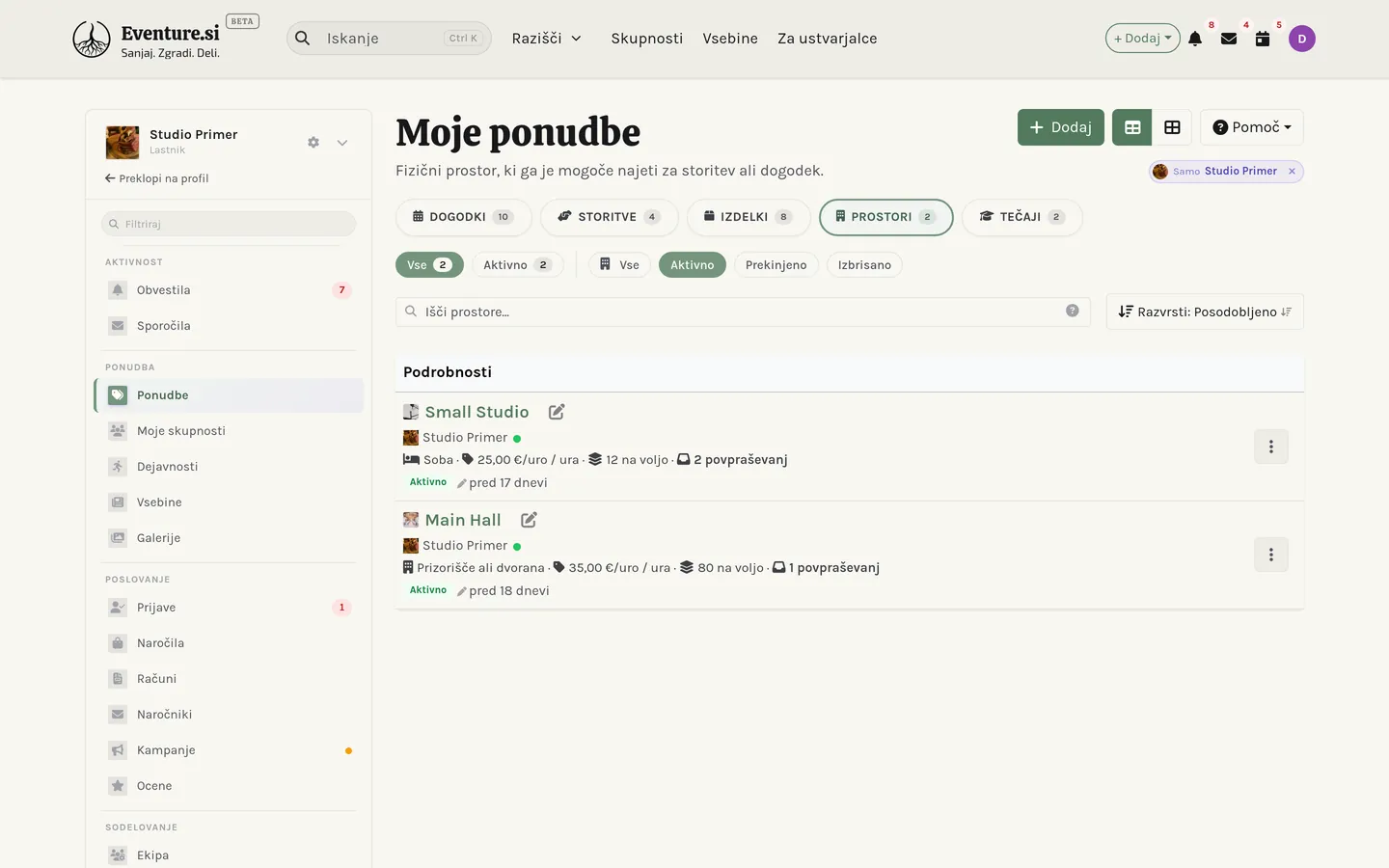
Task: Open the search help question mark icon
Action: click(x=1072, y=311)
